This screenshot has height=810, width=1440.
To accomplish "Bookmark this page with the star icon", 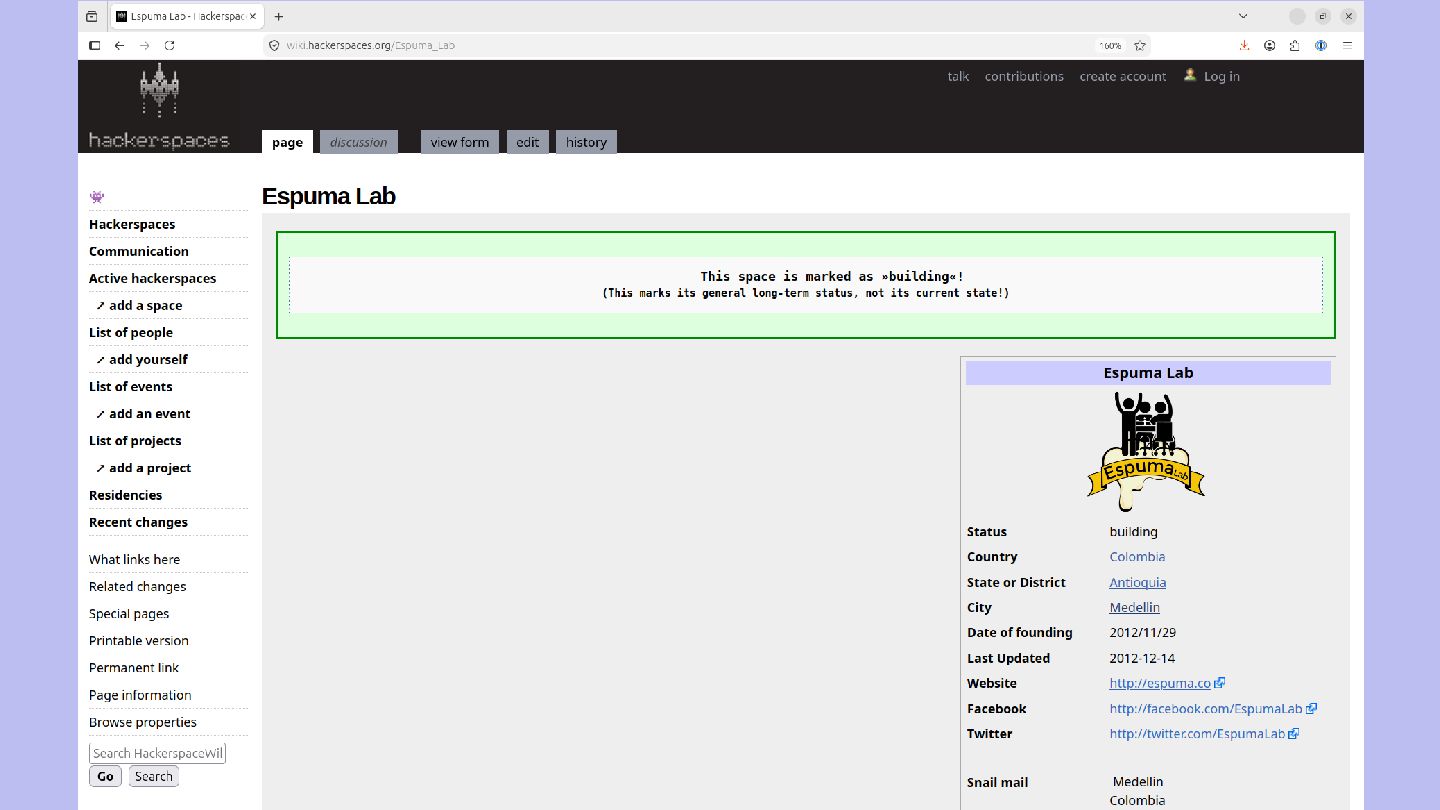I will 1140,45.
